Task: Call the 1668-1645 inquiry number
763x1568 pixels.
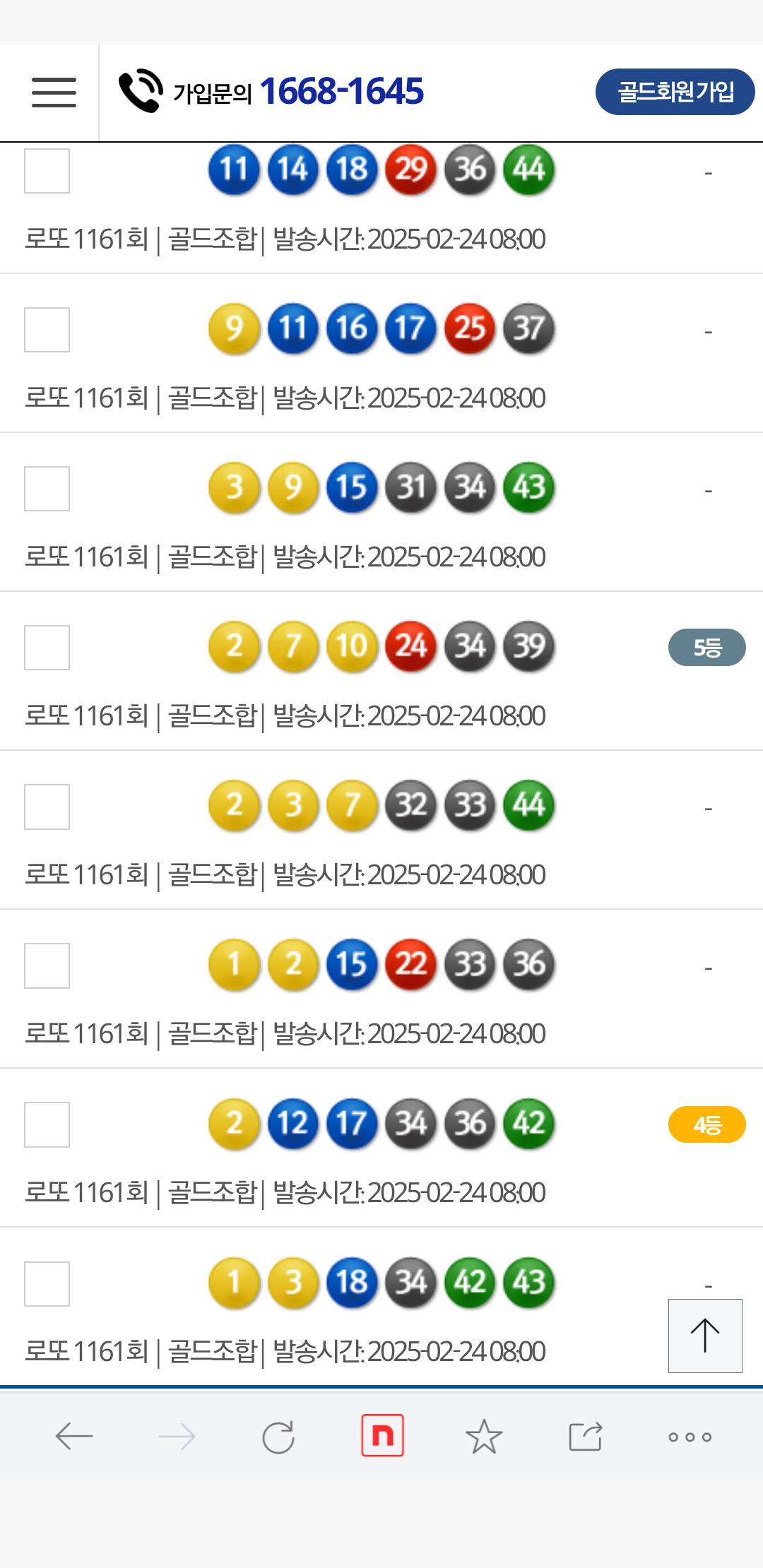Action: 341,92
